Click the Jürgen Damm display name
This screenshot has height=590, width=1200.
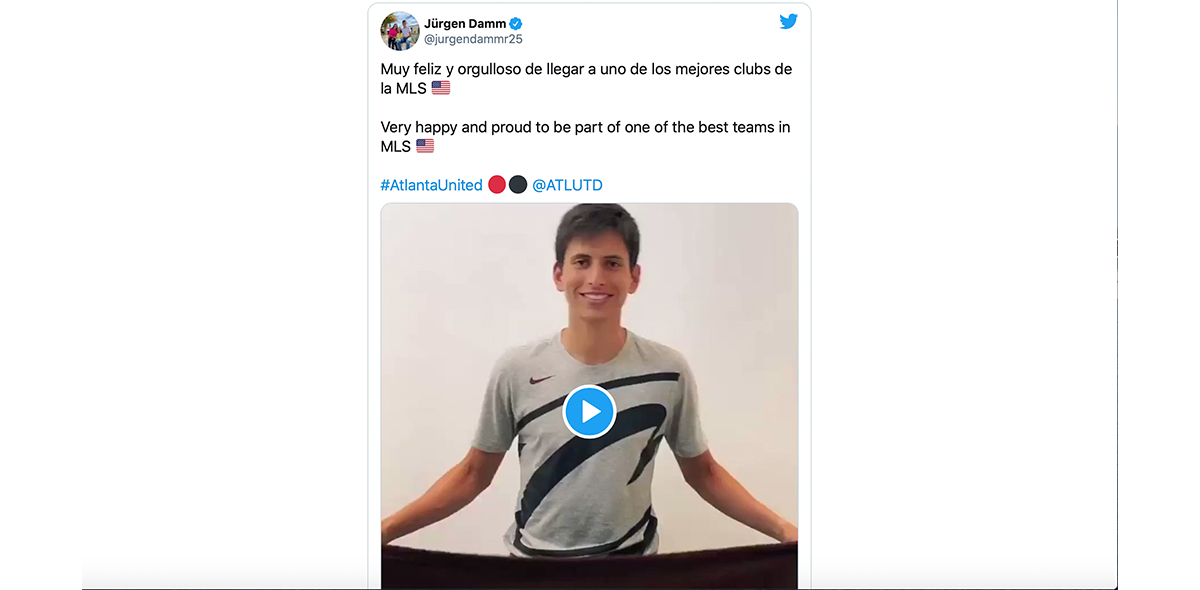tap(465, 23)
